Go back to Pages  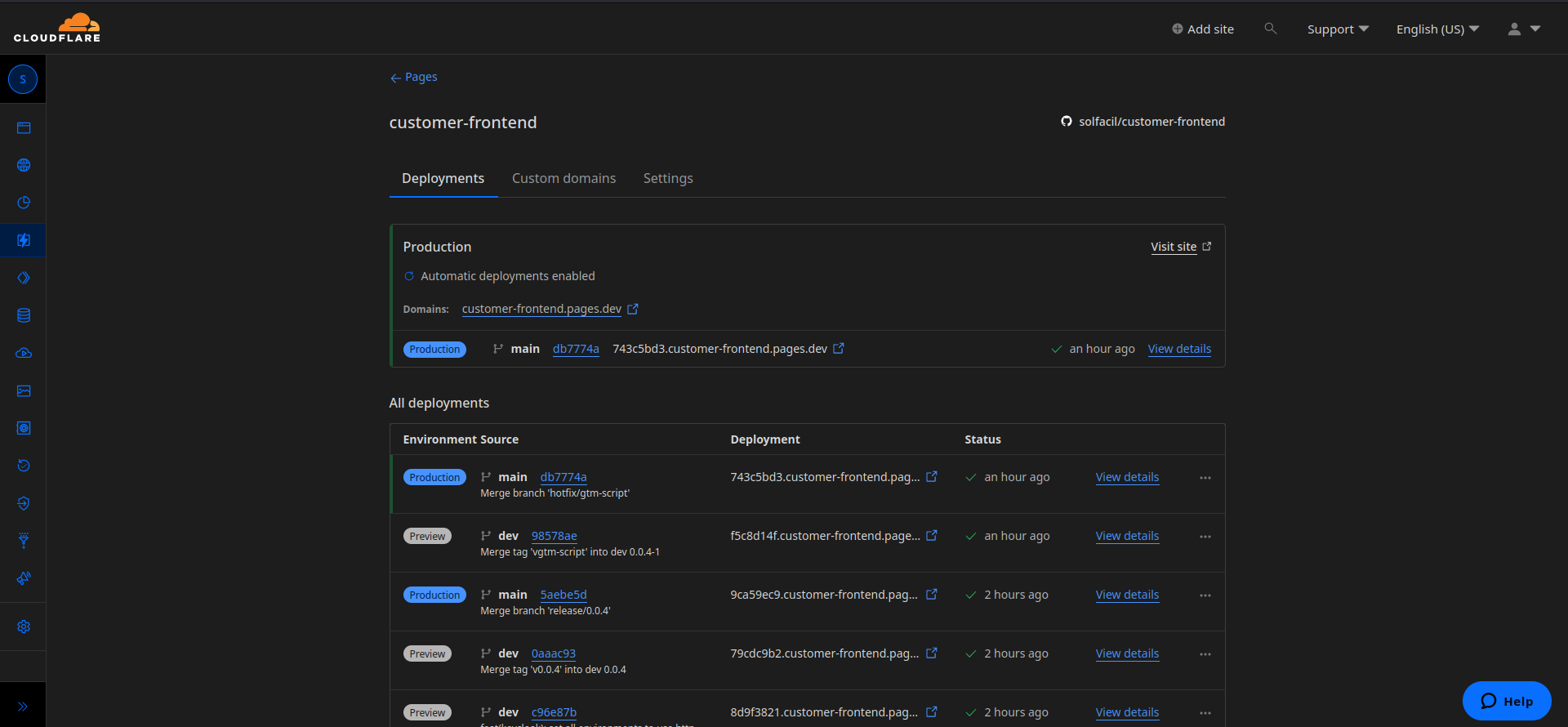pyautogui.click(x=413, y=77)
